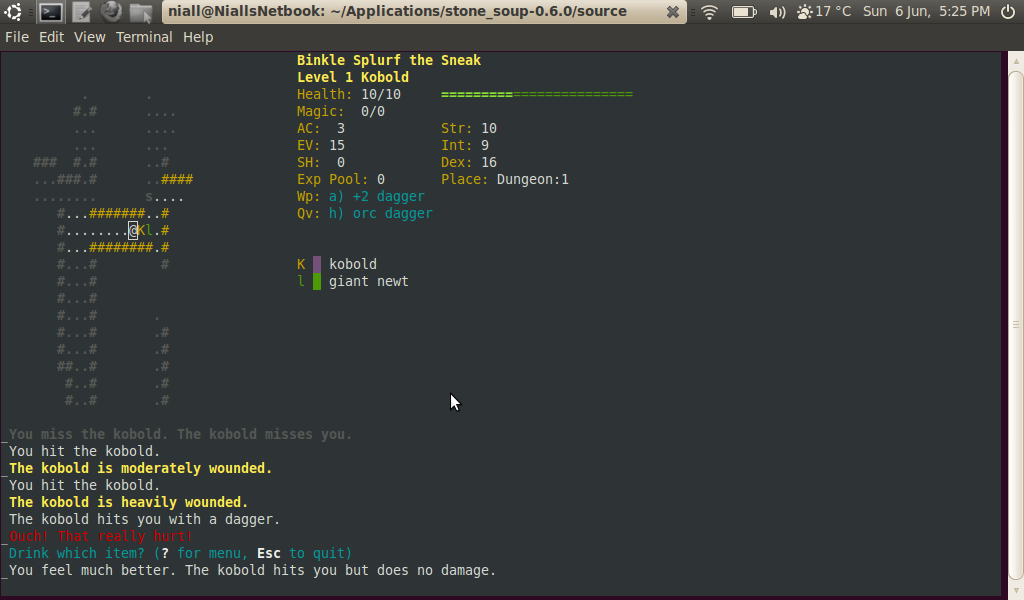Click the 'SH: 0' stat
Screen dimensions: 1024x600
click(321, 162)
